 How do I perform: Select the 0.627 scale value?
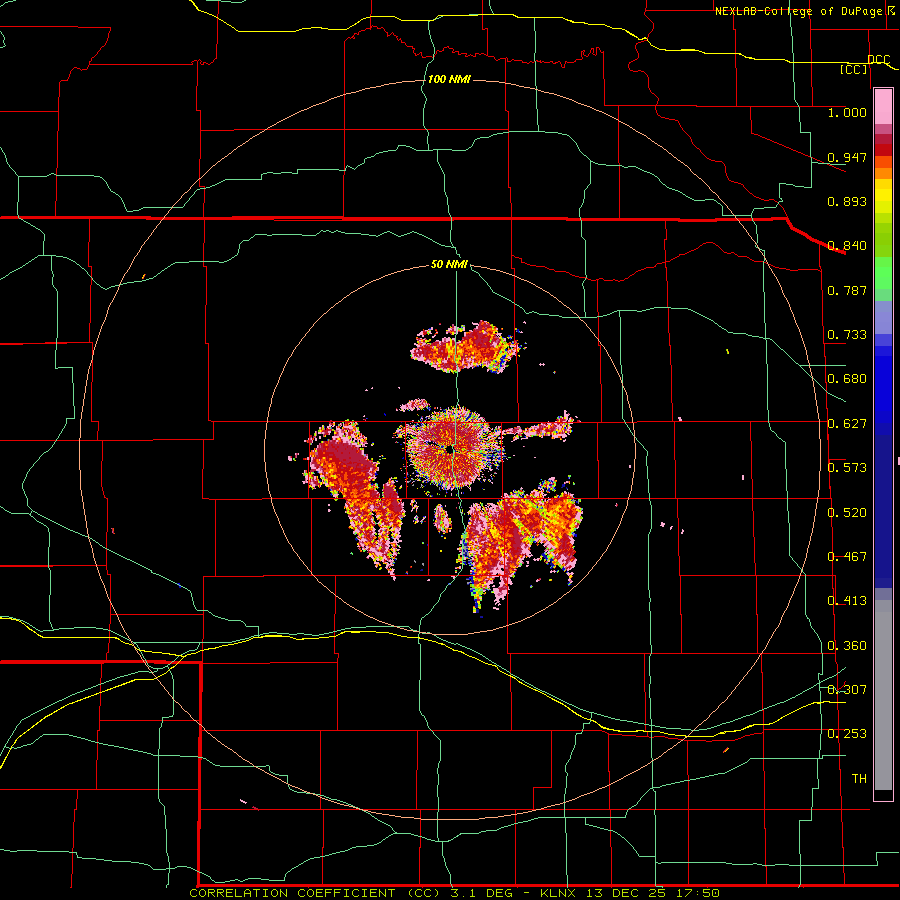[x=847, y=424]
